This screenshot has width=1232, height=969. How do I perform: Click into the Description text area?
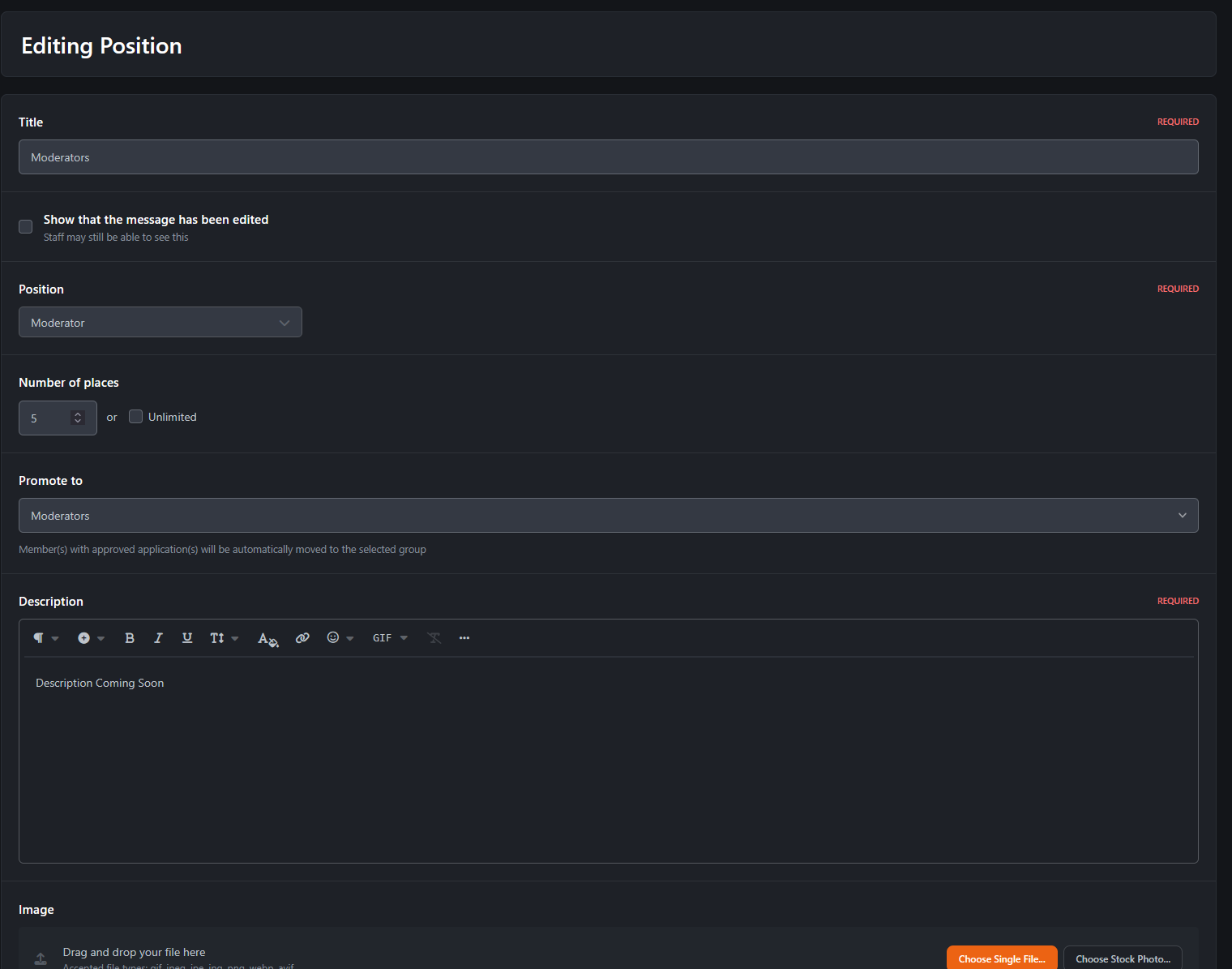[x=609, y=760]
